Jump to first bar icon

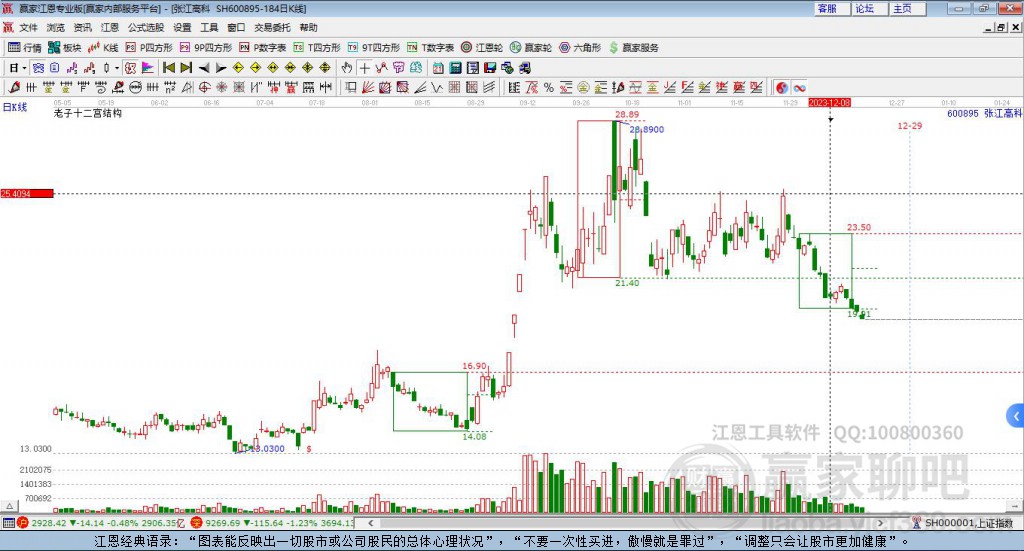point(168,68)
